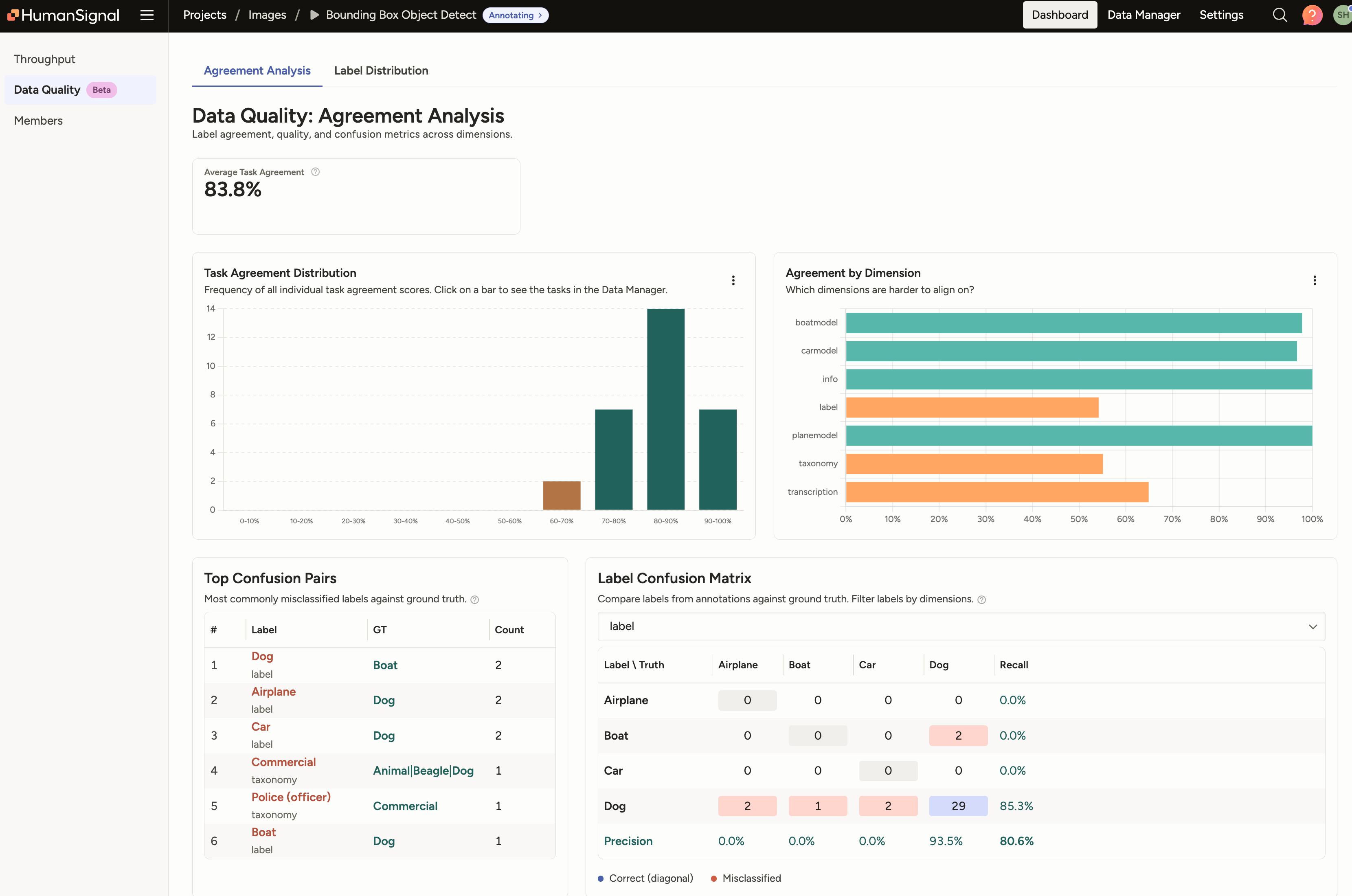Switch to Agreement Analysis tab

point(257,71)
